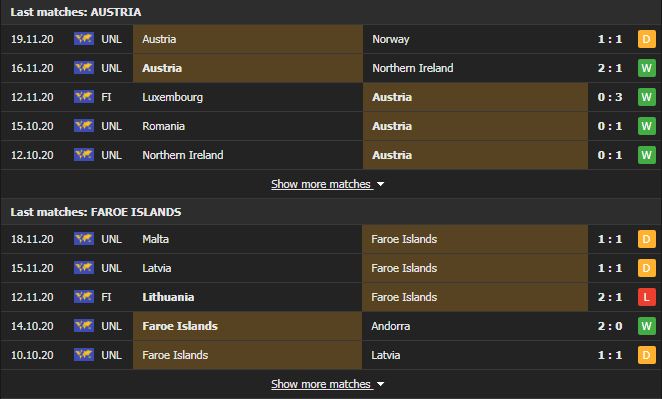
Task: Expand Show more matches under Austria
Action: coord(321,184)
